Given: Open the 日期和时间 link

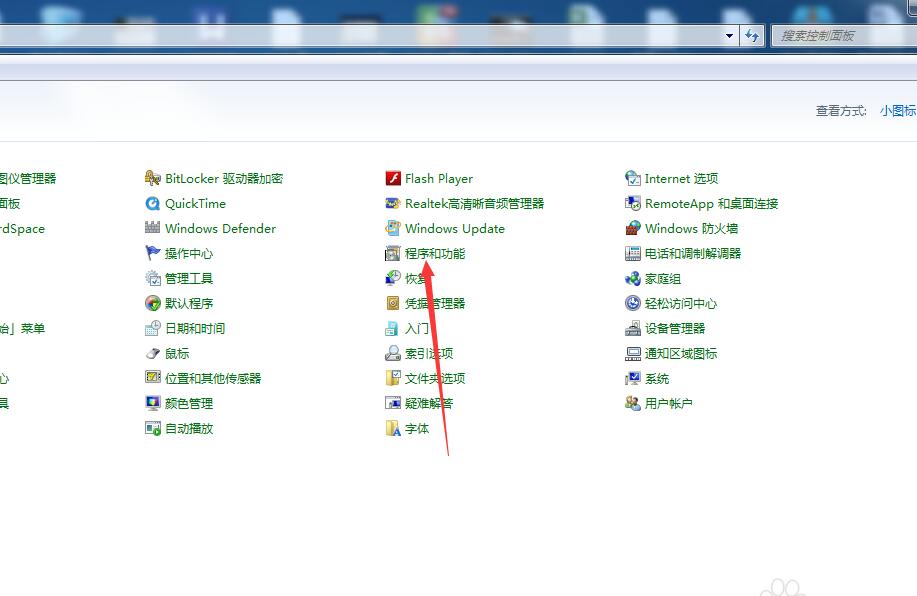Looking at the screenshot, I should tap(195, 328).
